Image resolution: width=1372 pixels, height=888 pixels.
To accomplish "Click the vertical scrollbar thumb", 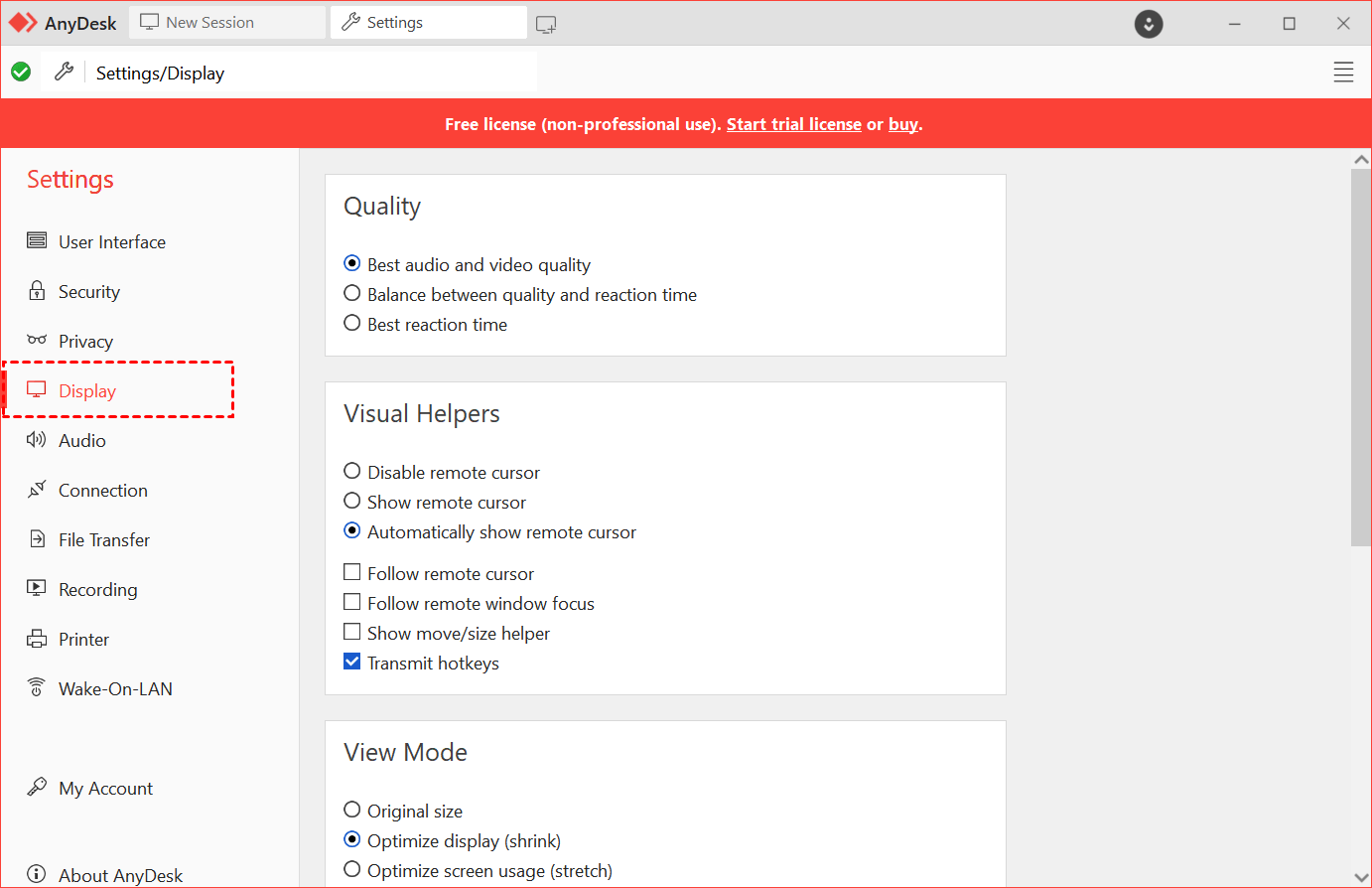I will (x=1361, y=358).
